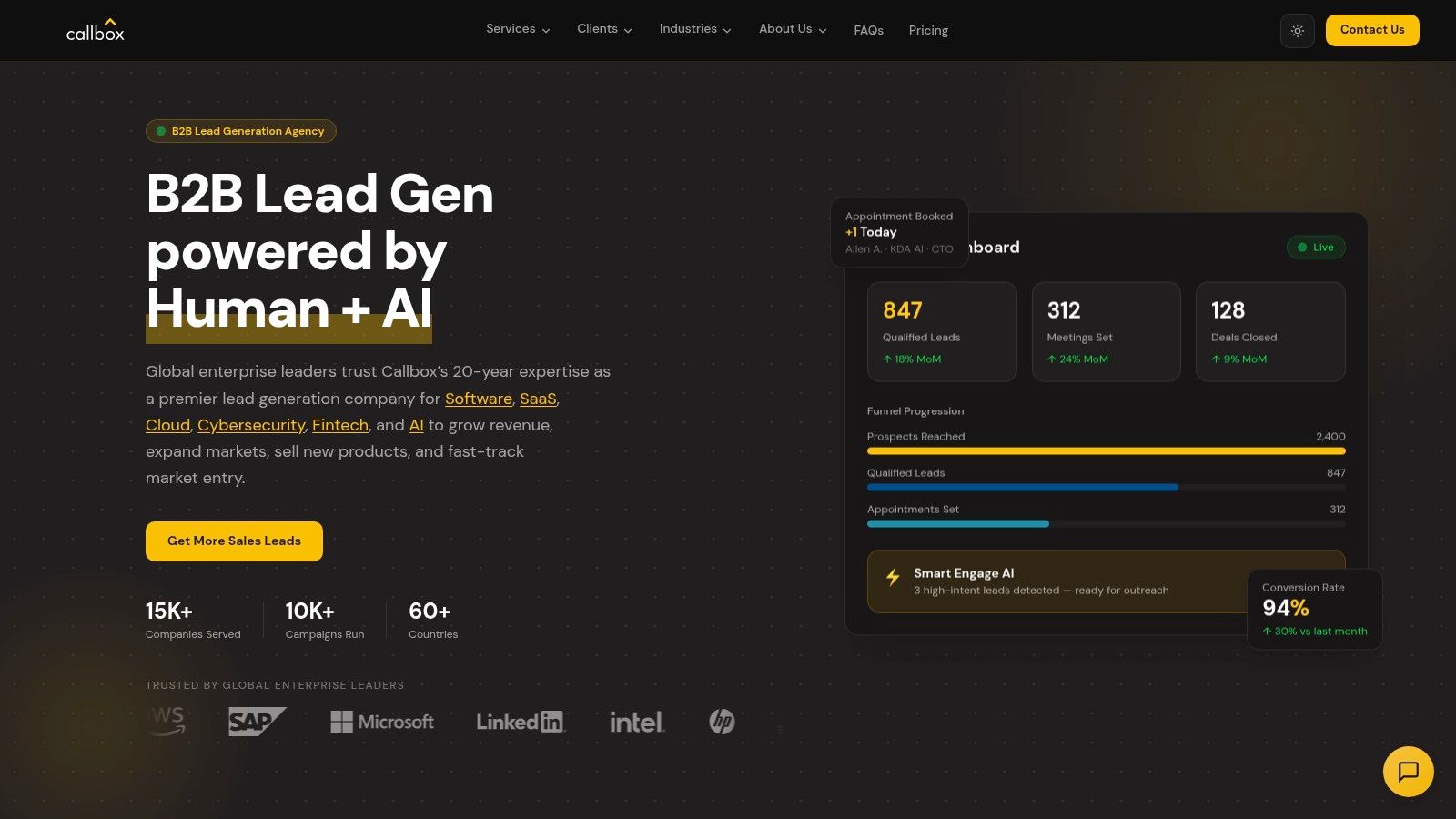Expand the Clients dropdown menu
This screenshot has width=1456, height=819.
(x=604, y=29)
